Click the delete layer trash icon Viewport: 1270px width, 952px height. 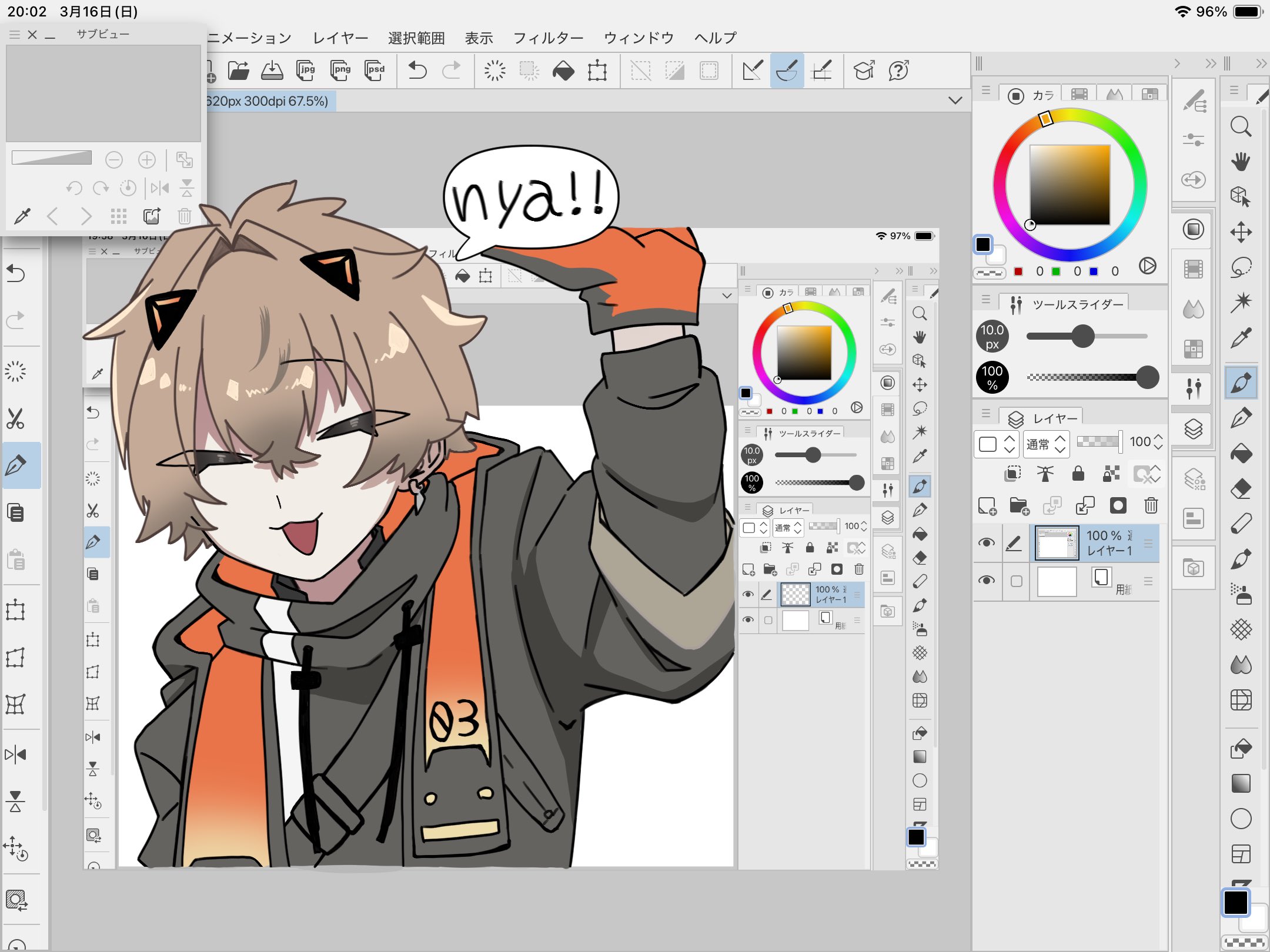click(1151, 505)
